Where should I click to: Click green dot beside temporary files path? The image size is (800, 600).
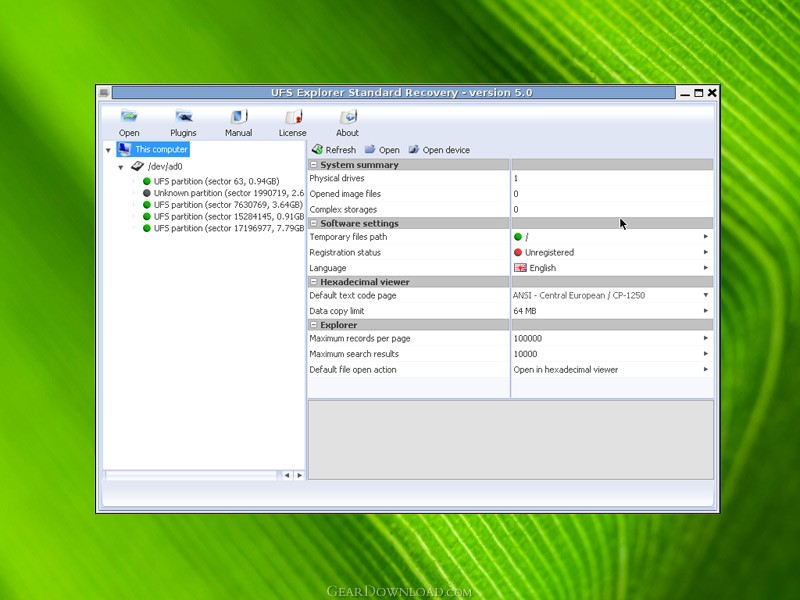(x=518, y=237)
